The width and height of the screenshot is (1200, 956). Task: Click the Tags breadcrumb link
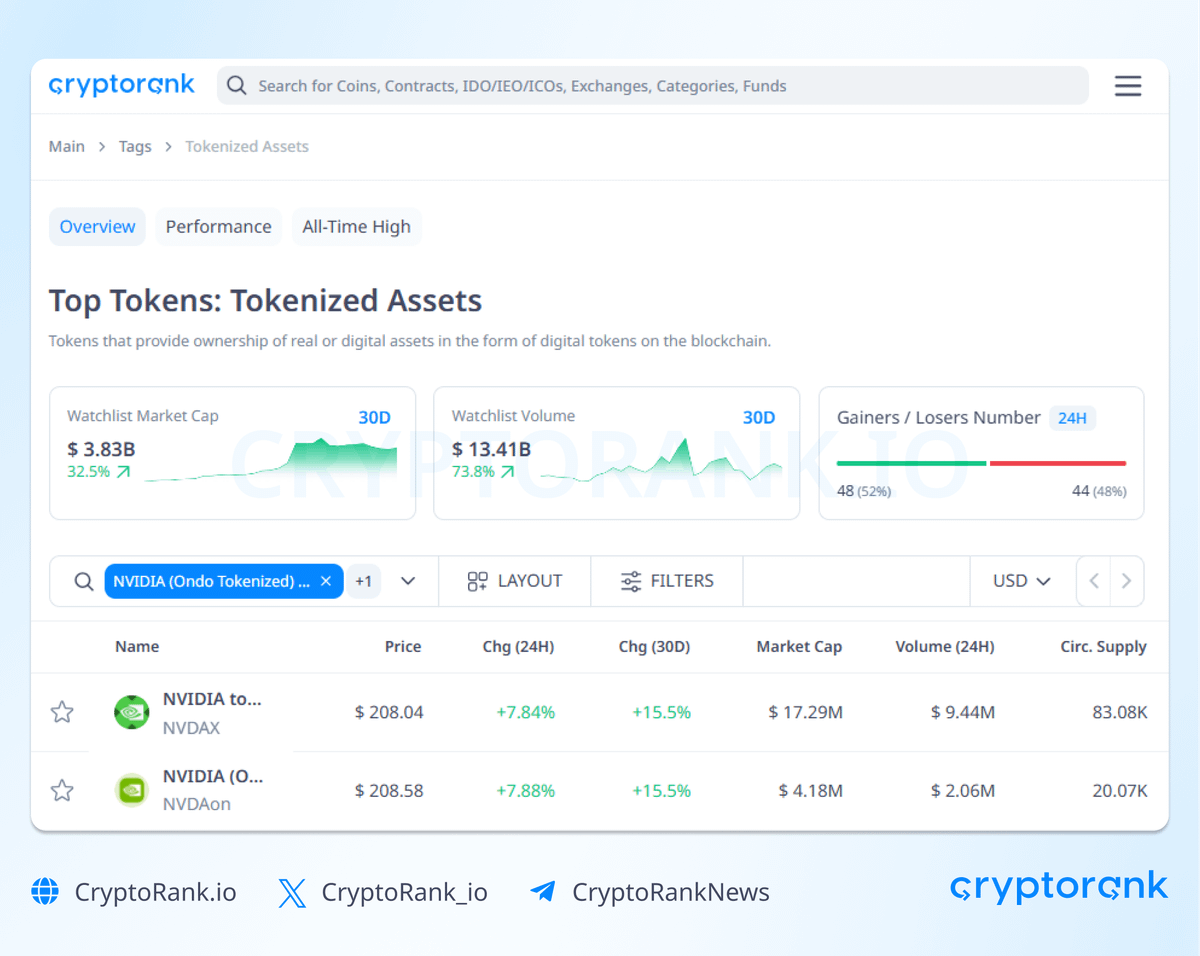[135, 146]
